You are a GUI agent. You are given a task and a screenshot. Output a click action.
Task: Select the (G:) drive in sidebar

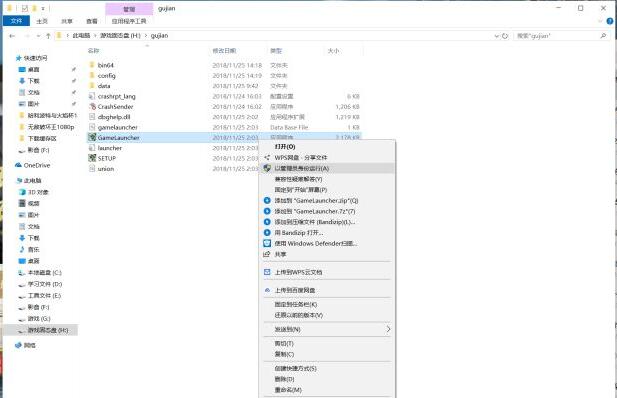pyautogui.click(x=39, y=318)
